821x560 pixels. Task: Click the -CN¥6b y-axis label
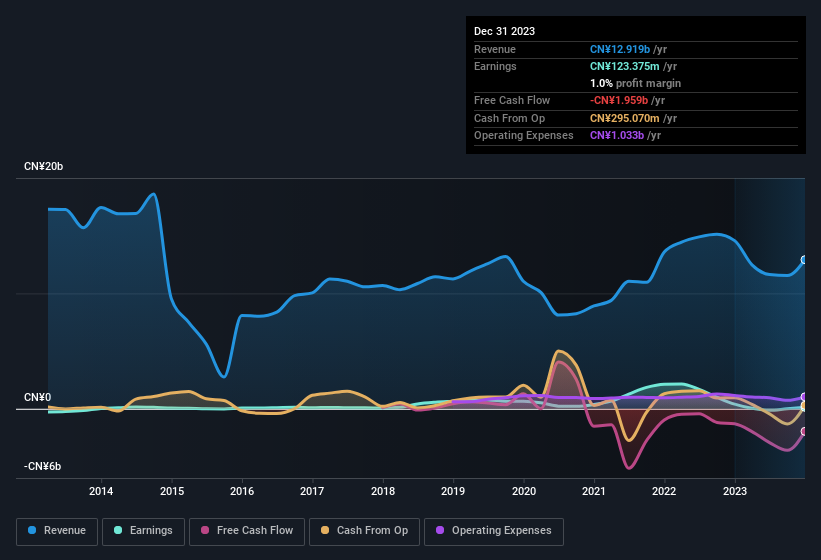pyautogui.click(x=42, y=466)
